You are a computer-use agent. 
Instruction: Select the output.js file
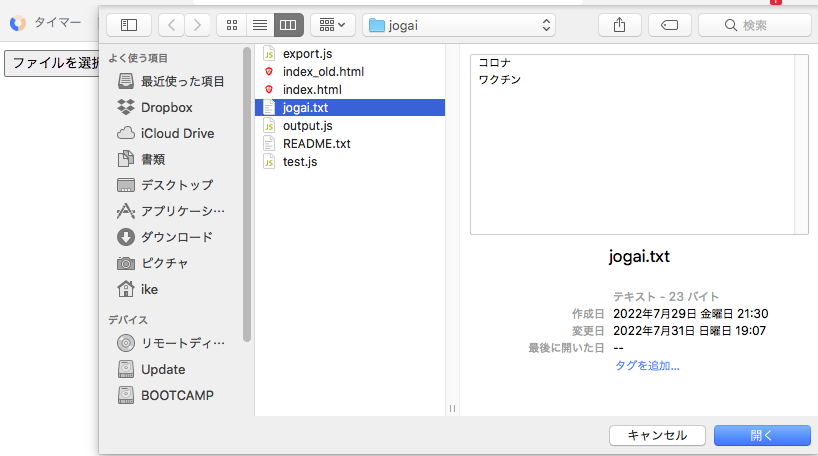pyautogui.click(x=350, y=126)
